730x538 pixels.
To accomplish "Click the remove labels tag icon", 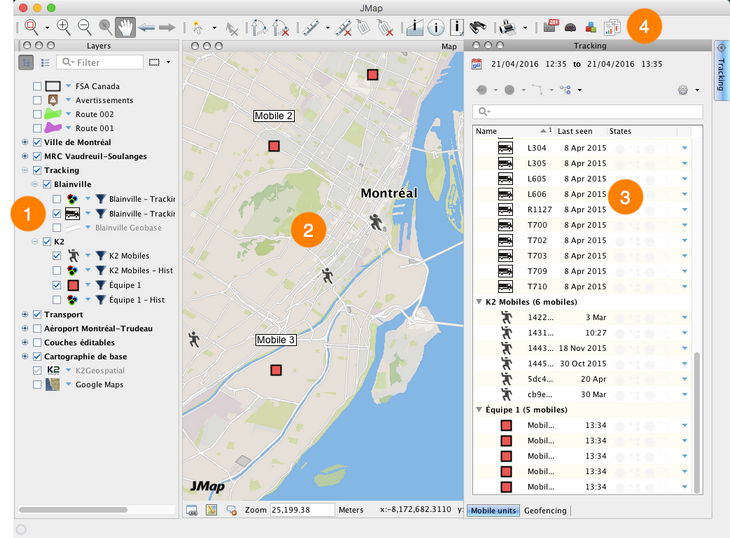I will [x=385, y=28].
